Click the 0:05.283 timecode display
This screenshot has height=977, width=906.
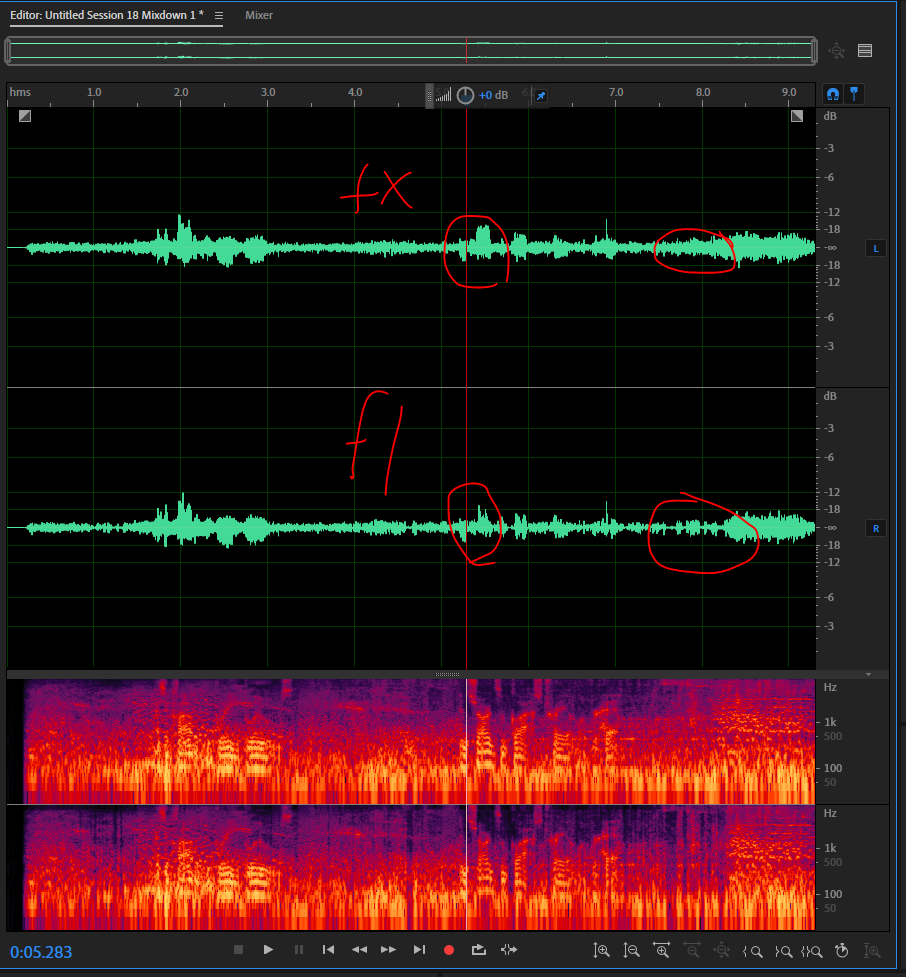41,952
